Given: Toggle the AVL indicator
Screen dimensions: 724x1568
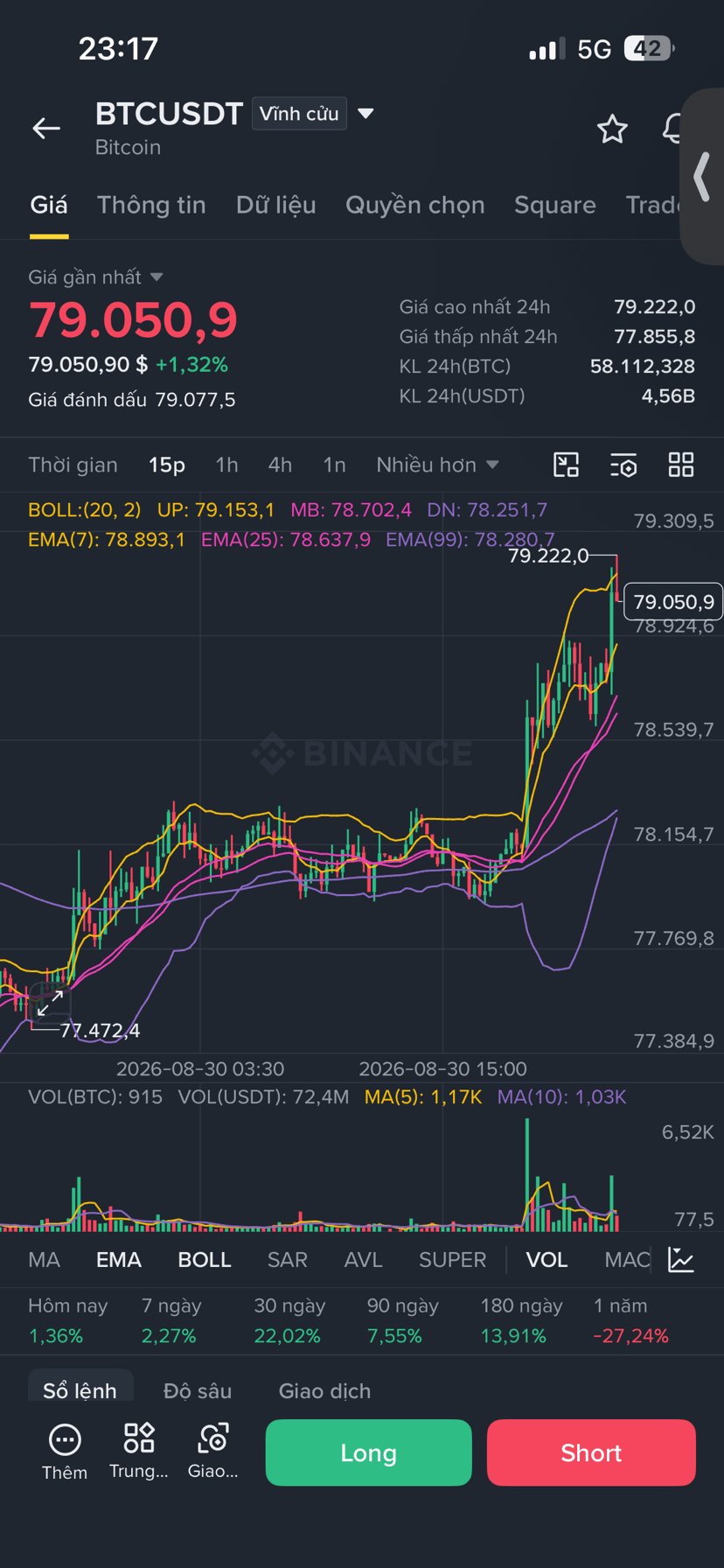Looking at the screenshot, I should pyautogui.click(x=363, y=1259).
